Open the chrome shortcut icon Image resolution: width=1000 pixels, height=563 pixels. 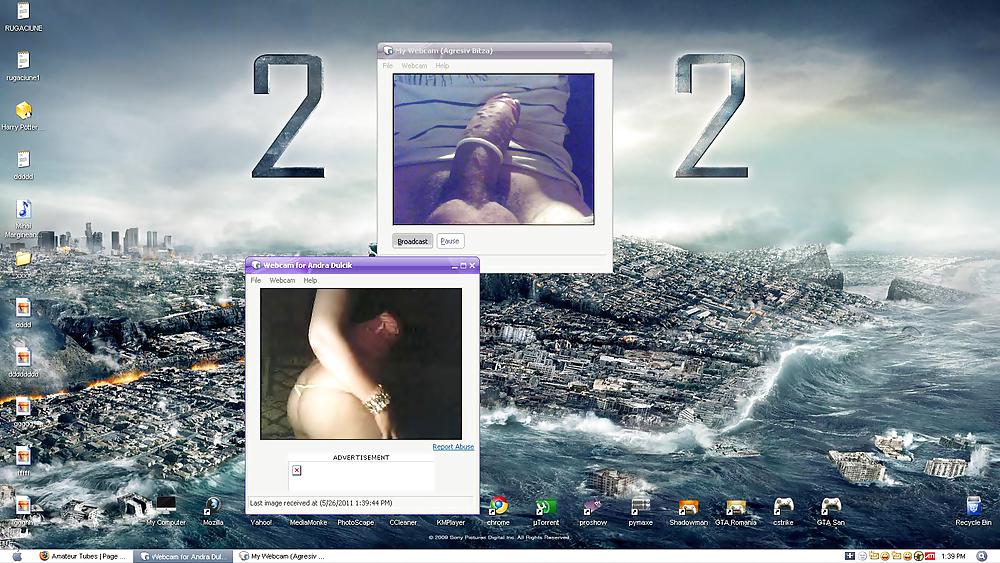click(x=498, y=506)
